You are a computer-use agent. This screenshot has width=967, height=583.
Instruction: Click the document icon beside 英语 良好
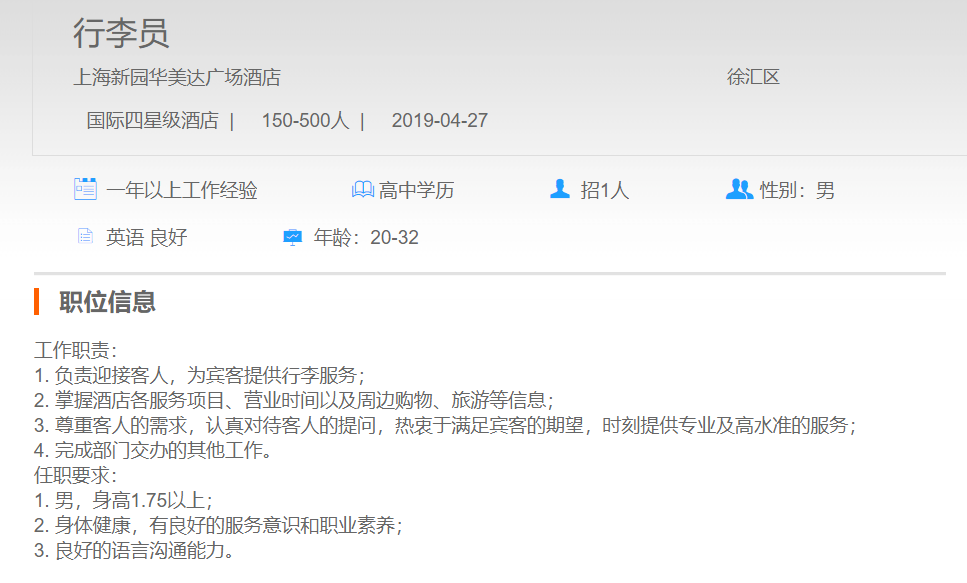[x=85, y=237]
